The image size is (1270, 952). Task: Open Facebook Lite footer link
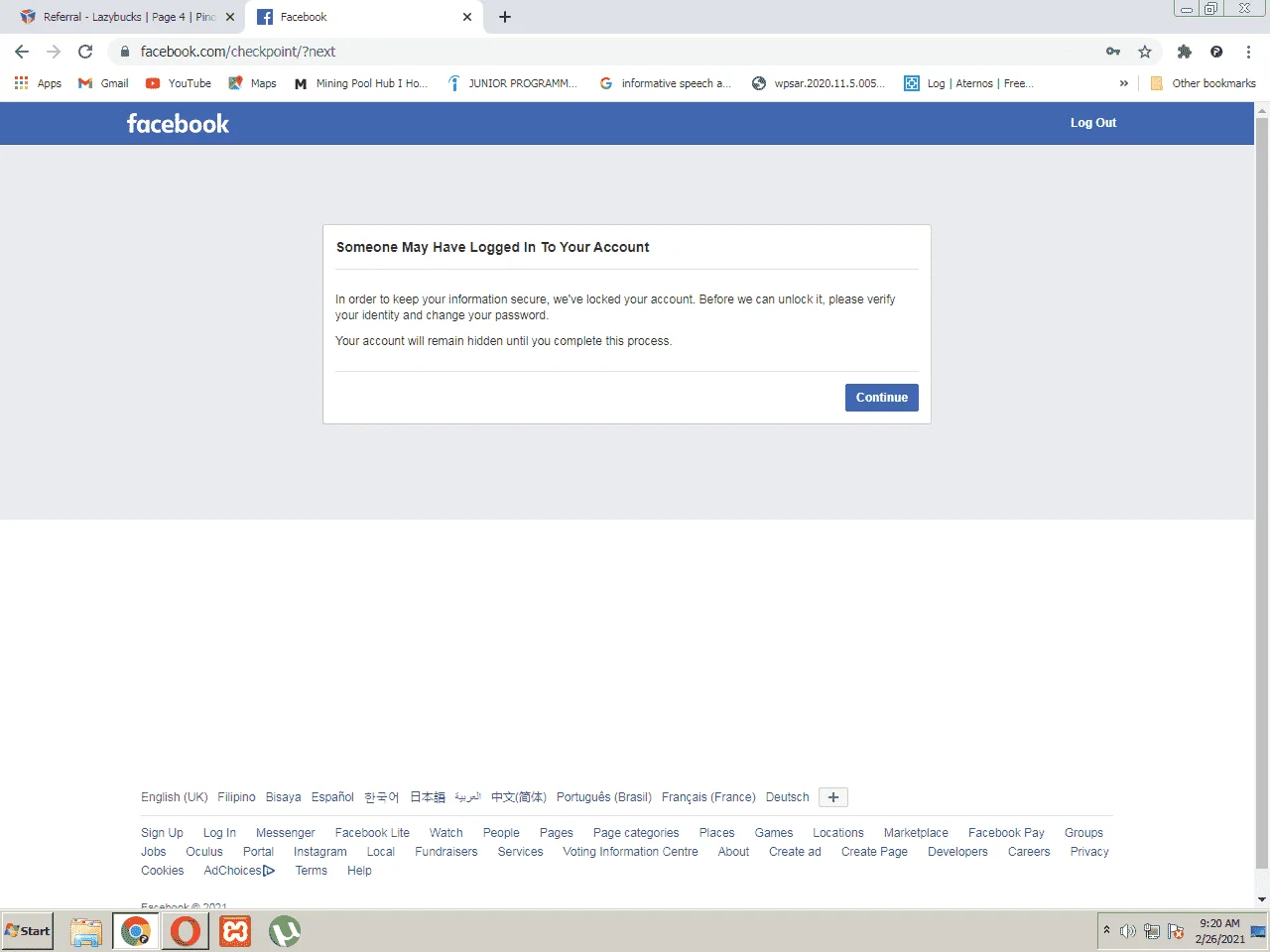point(372,833)
